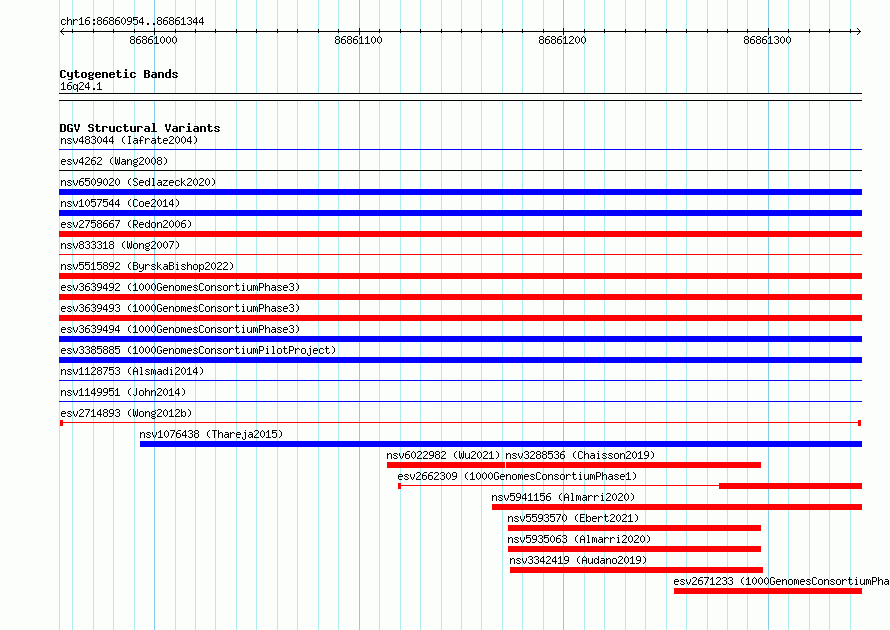Open variant esv3385885 (1000GenomesConsortiumPilotProject)

(x=198, y=350)
